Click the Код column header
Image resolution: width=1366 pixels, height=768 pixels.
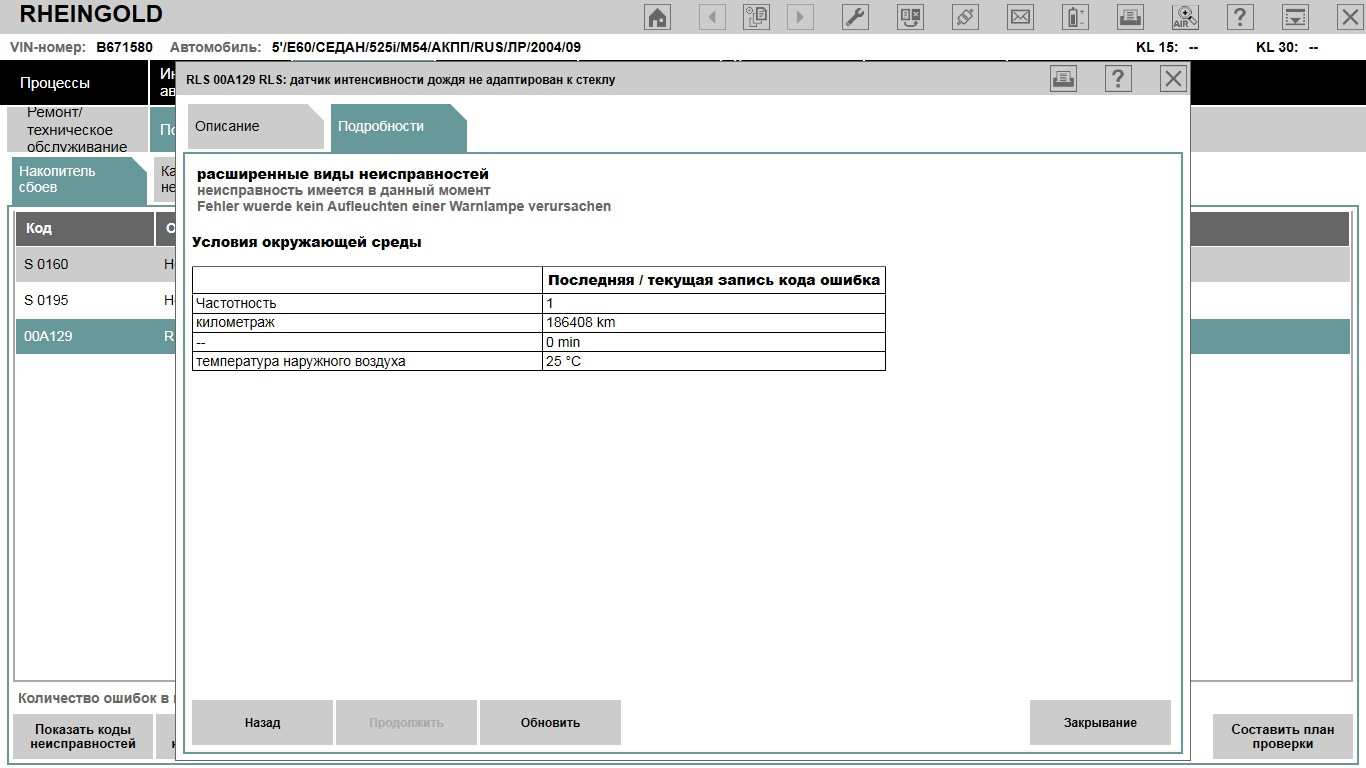tap(85, 228)
